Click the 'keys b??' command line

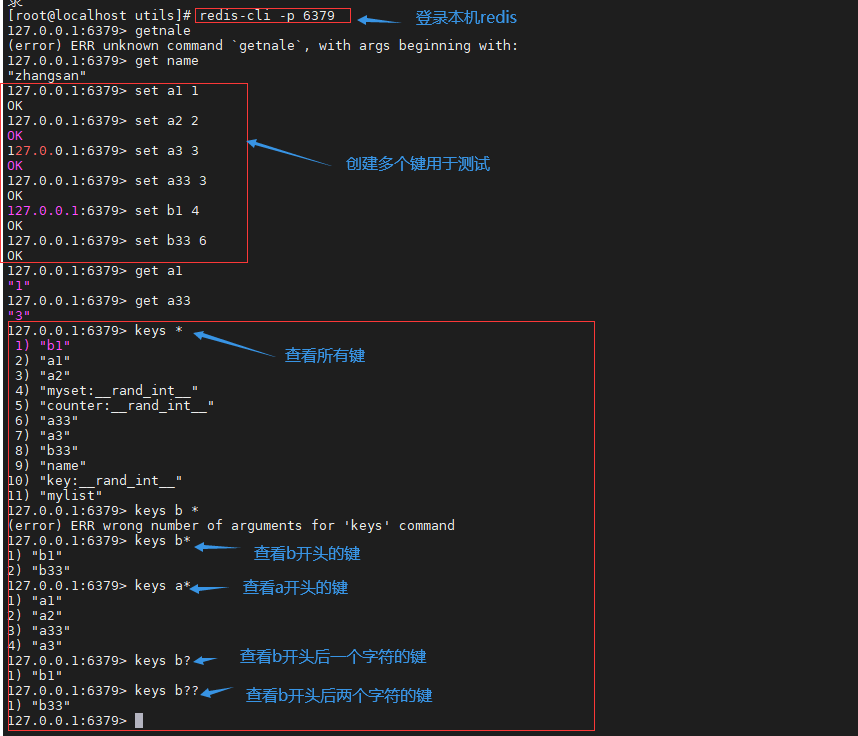103,691
